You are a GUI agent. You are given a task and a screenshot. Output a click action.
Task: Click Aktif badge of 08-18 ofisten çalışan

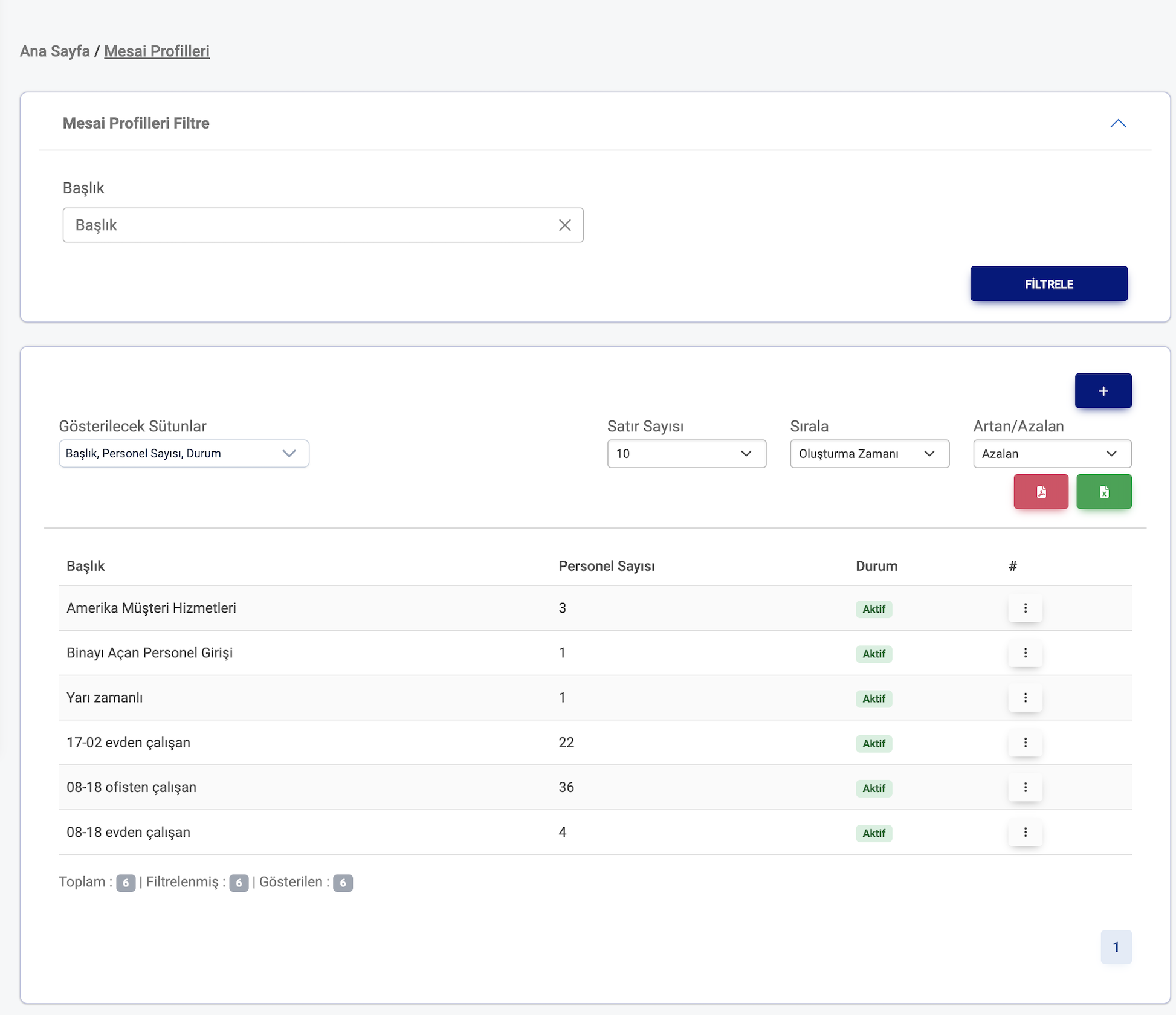pyautogui.click(x=873, y=788)
